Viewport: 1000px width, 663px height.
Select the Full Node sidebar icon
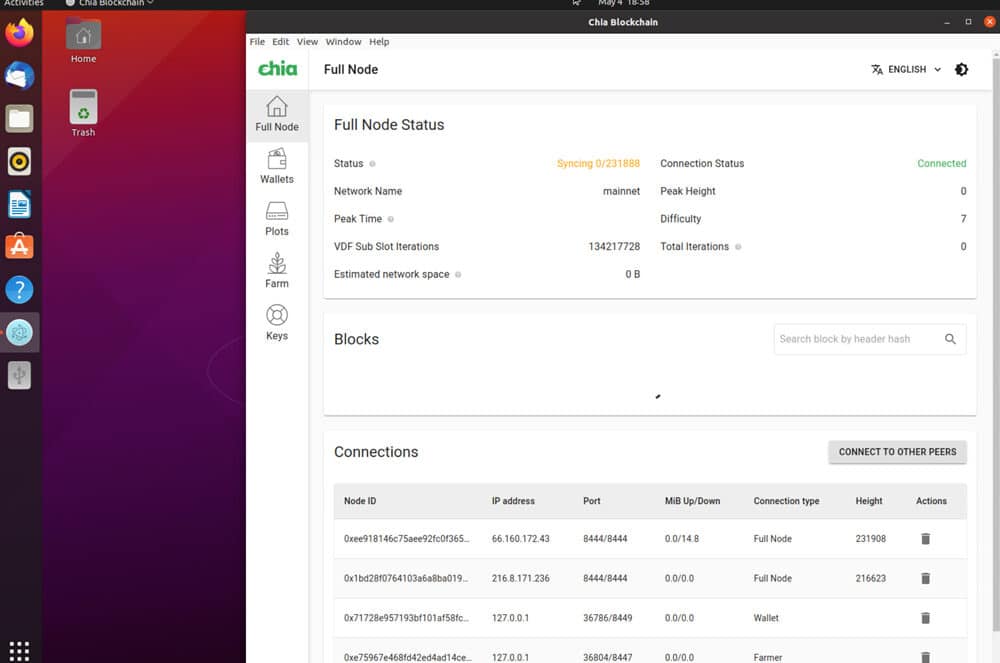point(277,113)
